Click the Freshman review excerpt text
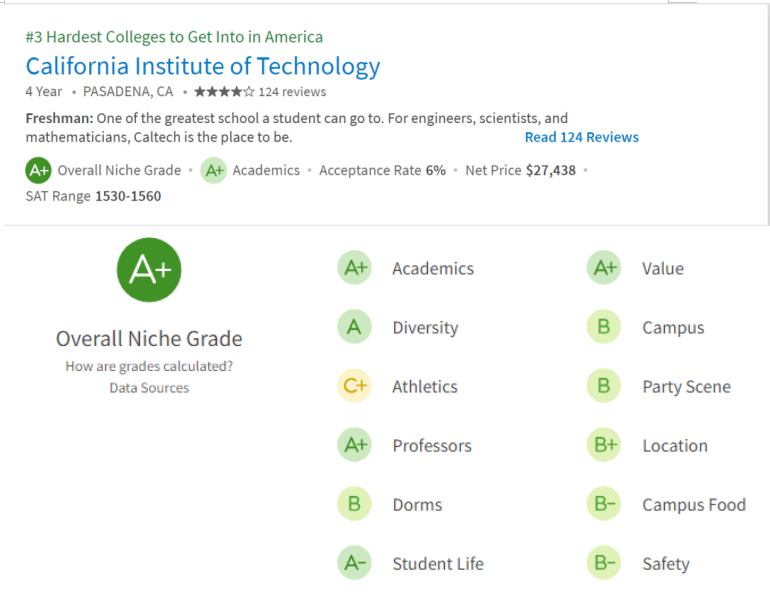770x598 pixels. tap(297, 128)
